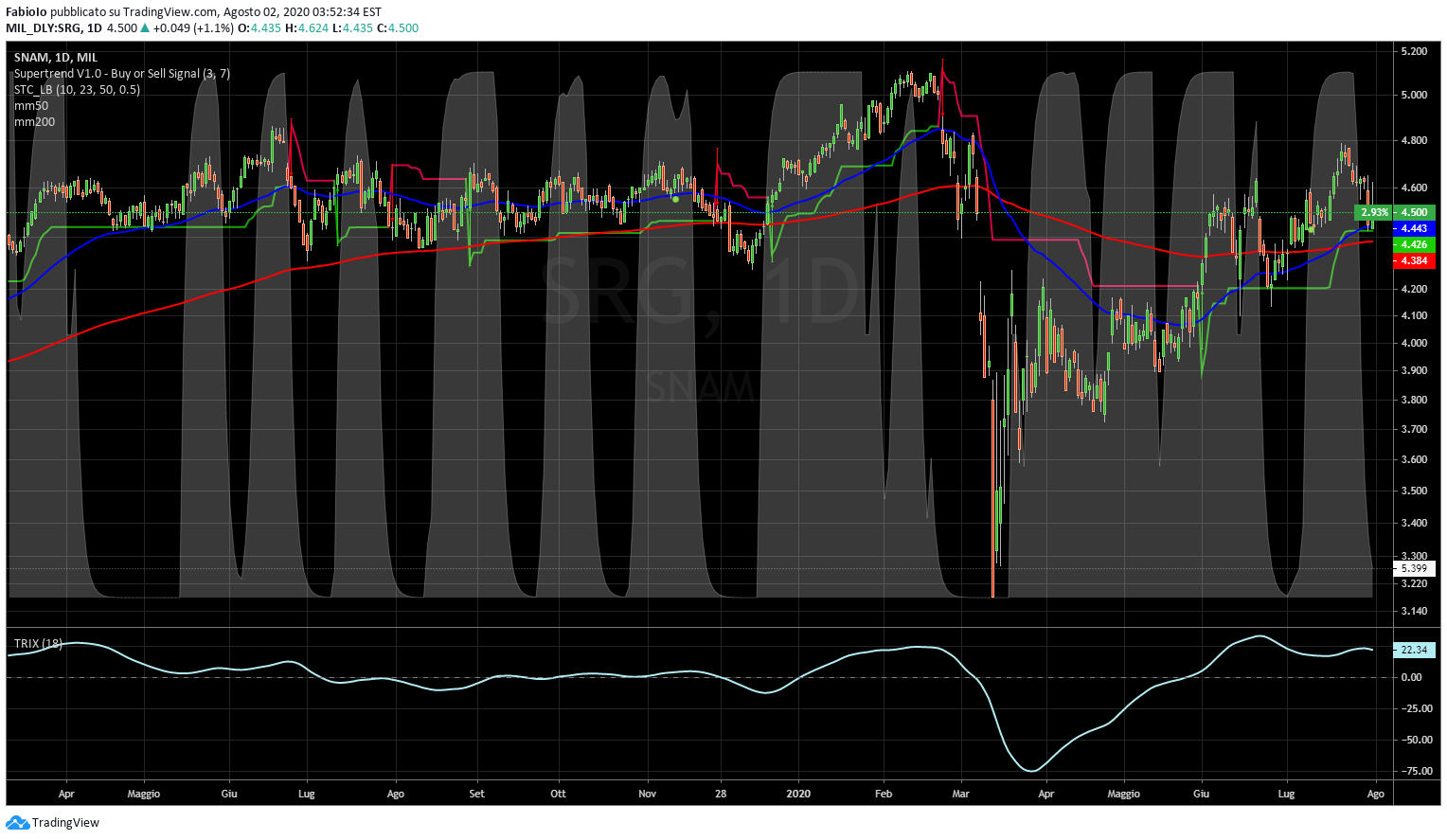Image resolution: width=1447 pixels, height=840 pixels.
Task: Click the closing price value C:4.500
Action: click(x=398, y=28)
